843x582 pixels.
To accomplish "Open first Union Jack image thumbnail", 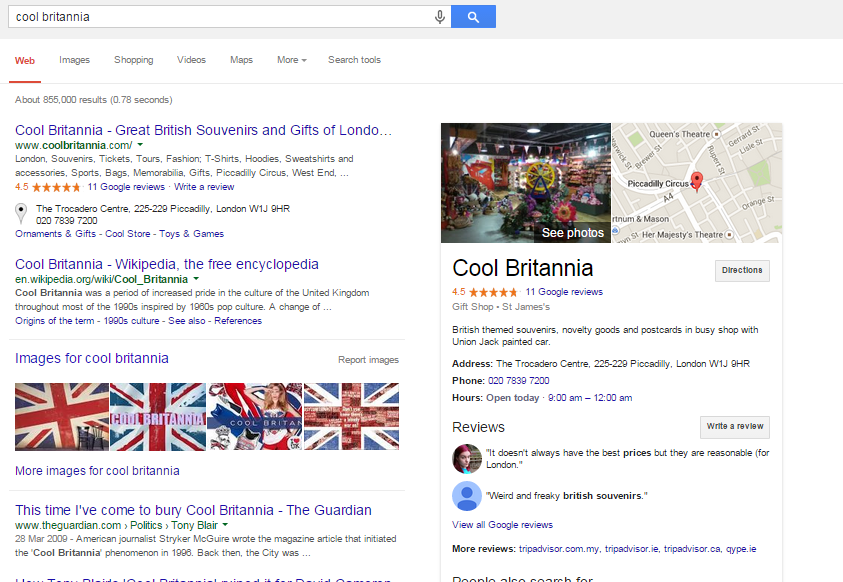I will click(x=62, y=416).
